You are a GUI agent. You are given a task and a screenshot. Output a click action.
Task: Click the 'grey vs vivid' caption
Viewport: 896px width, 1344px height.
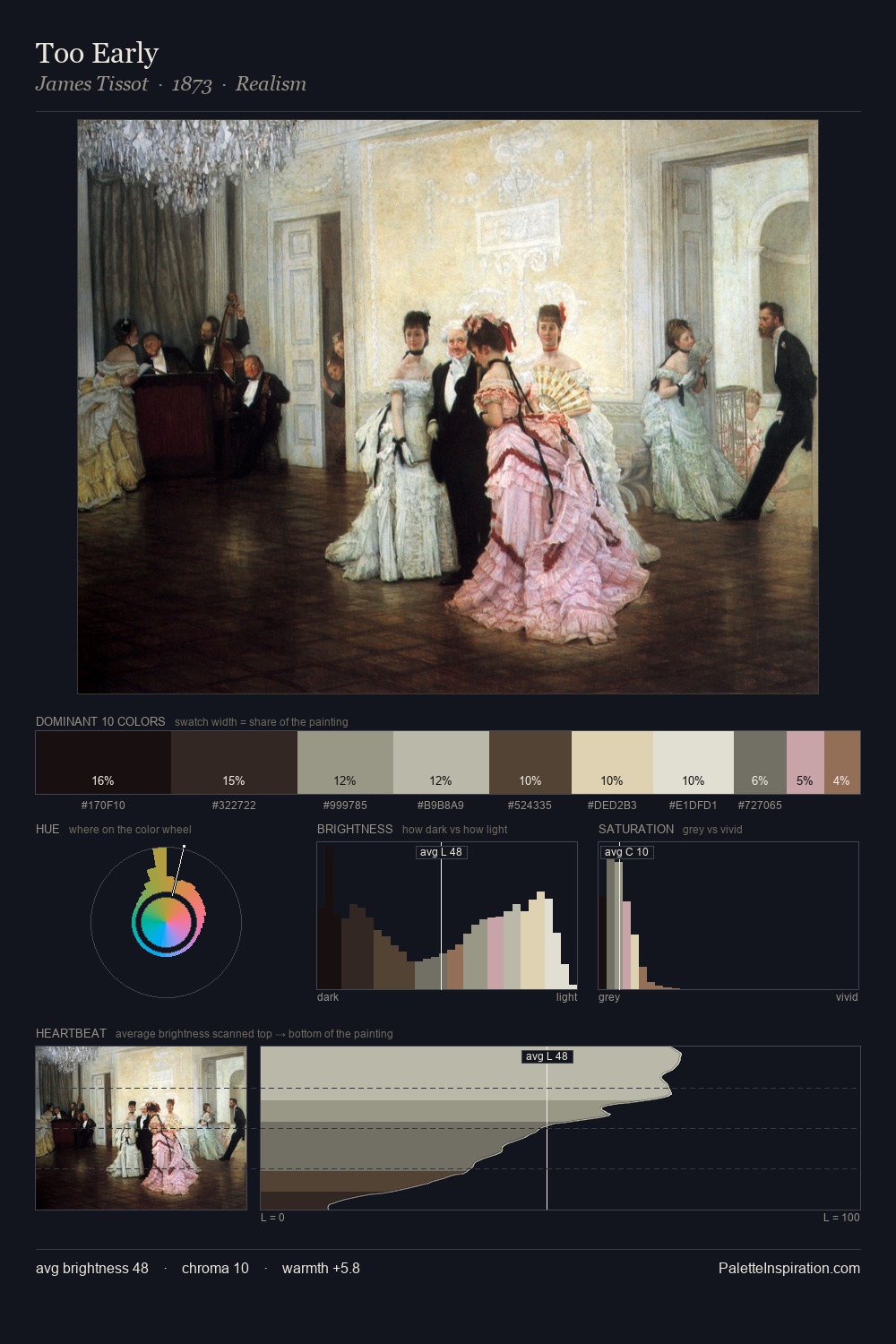tap(712, 830)
